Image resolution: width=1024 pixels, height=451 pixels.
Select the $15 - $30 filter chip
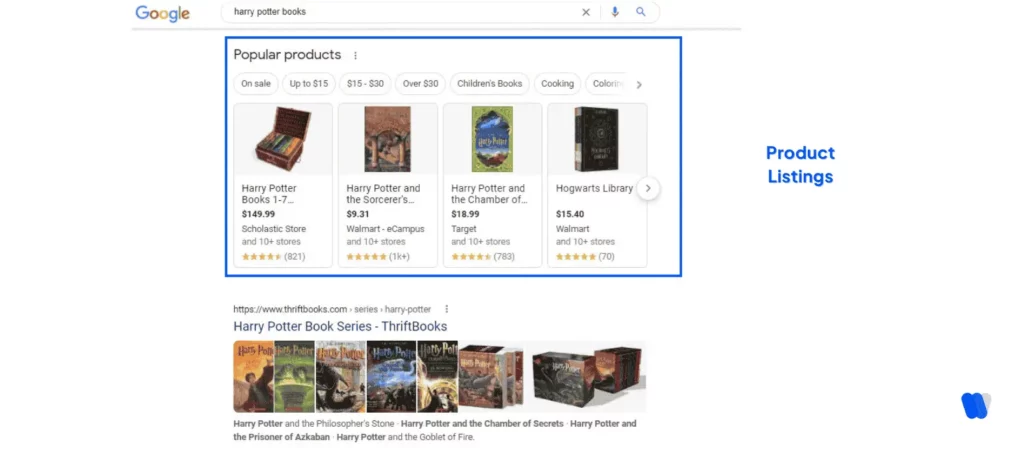365,84
